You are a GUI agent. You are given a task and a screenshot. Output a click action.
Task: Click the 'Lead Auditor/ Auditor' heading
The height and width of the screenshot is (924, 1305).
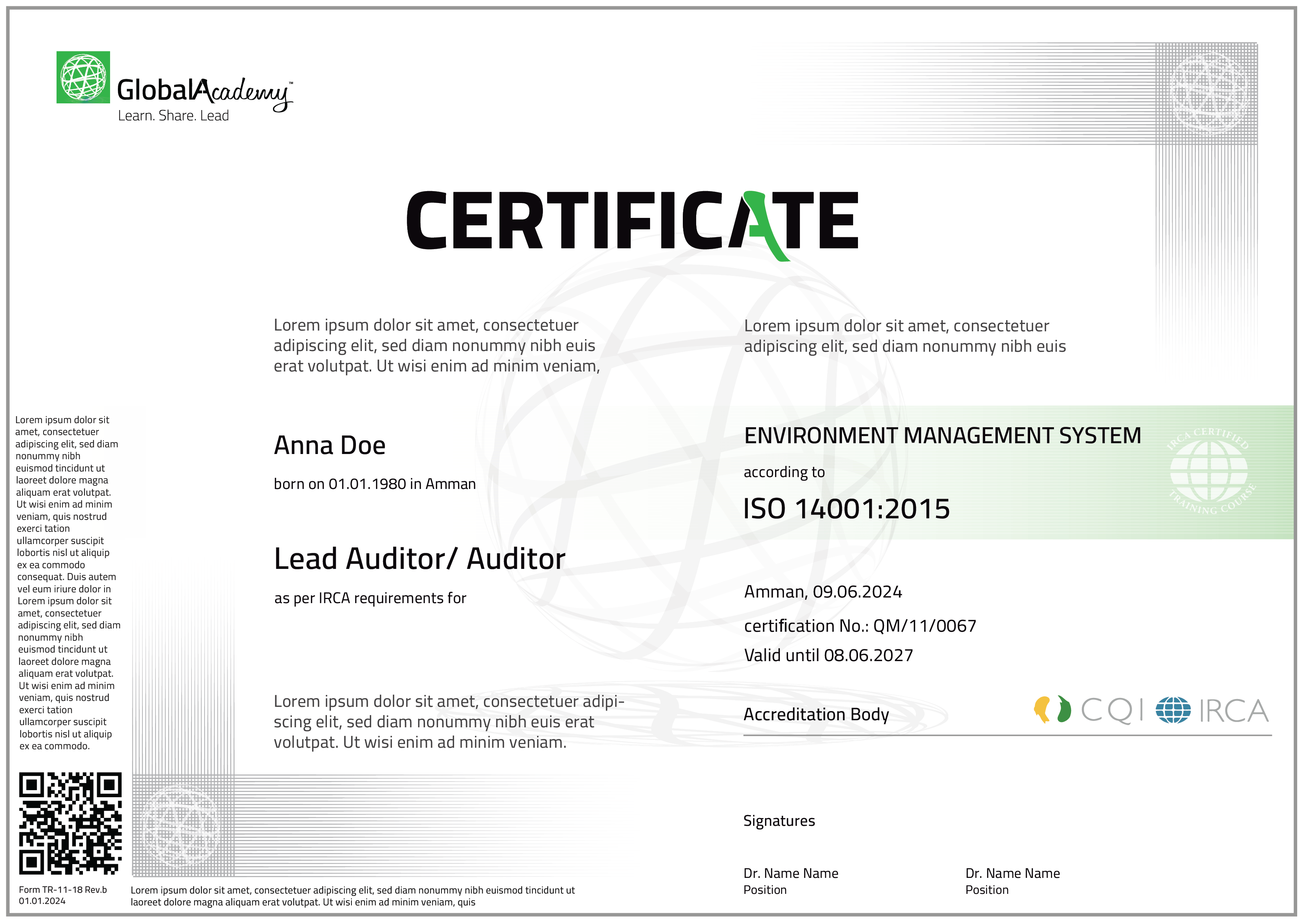[420, 559]
